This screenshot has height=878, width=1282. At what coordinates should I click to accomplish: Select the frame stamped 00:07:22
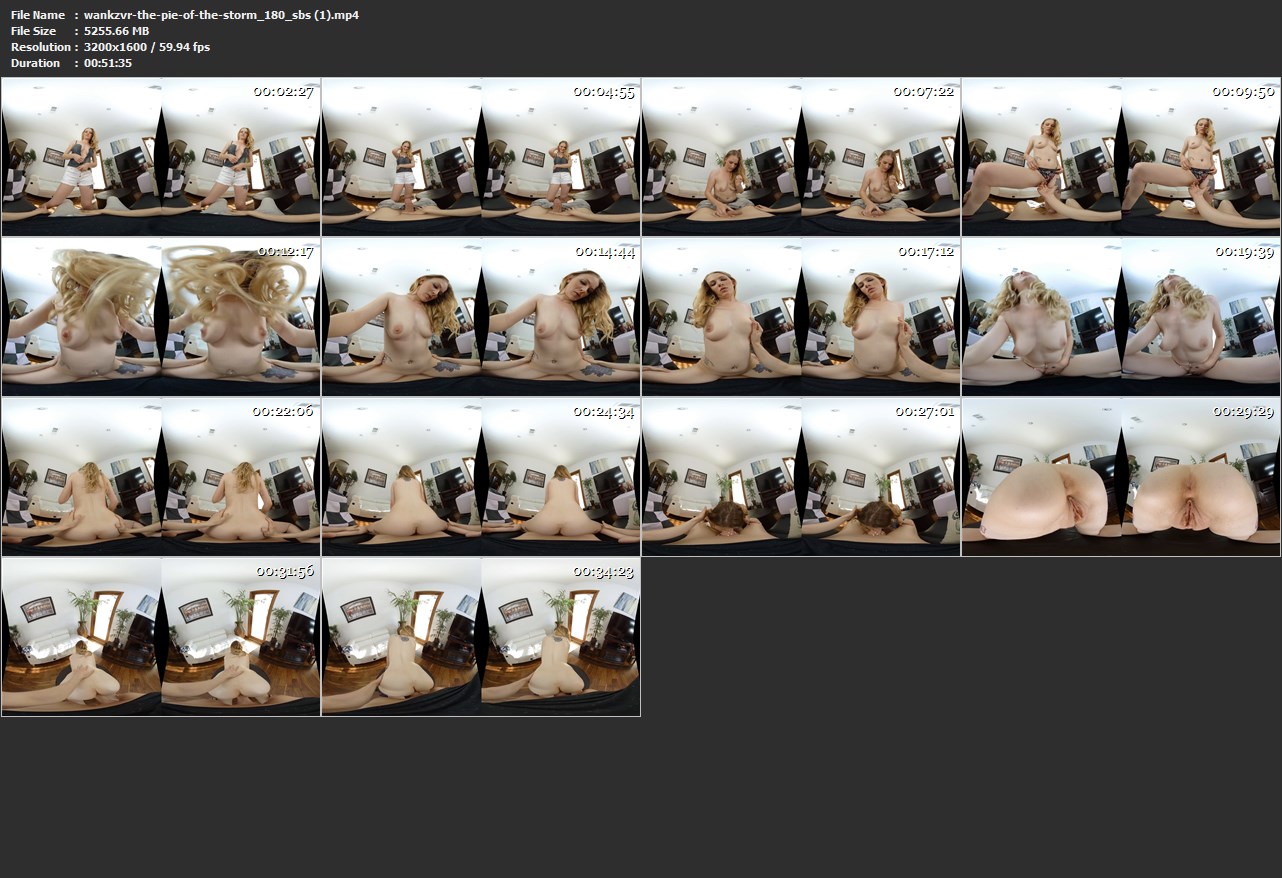click(801, 157)
